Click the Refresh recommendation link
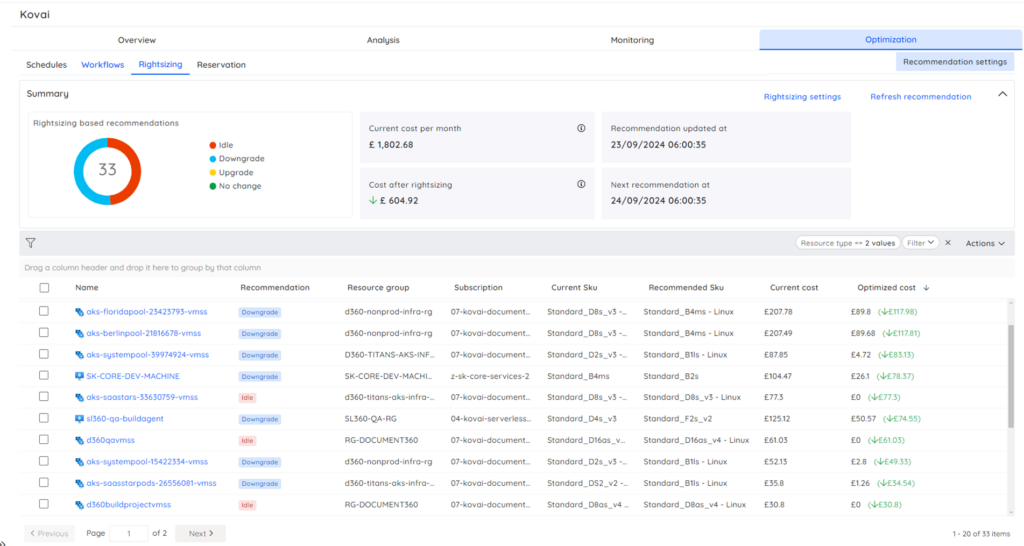This screenshot has width=1024, height=546. pos(920,97)
